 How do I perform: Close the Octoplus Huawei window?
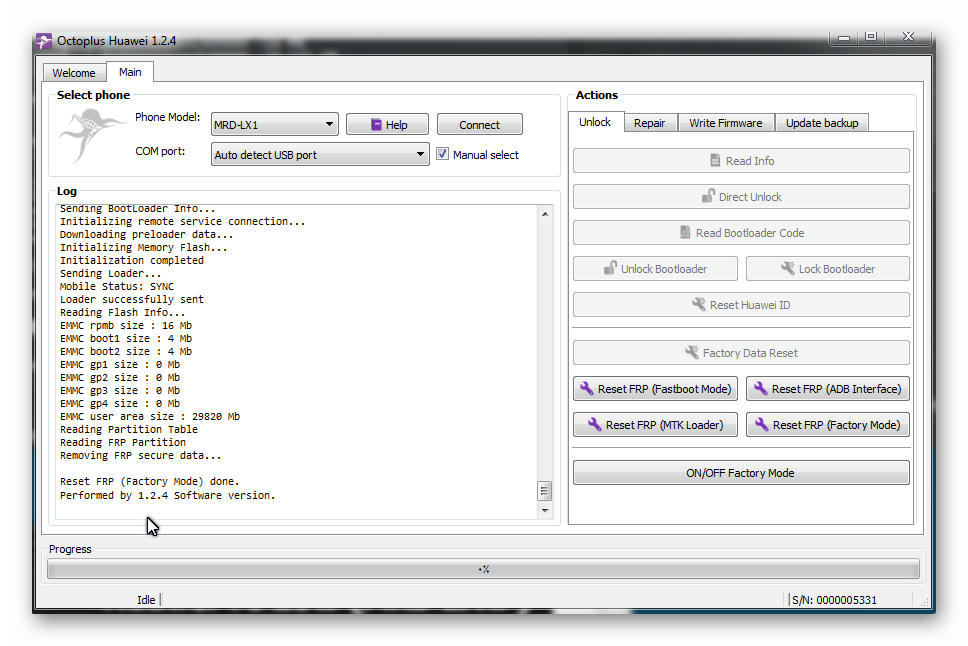tap(908, 36)
